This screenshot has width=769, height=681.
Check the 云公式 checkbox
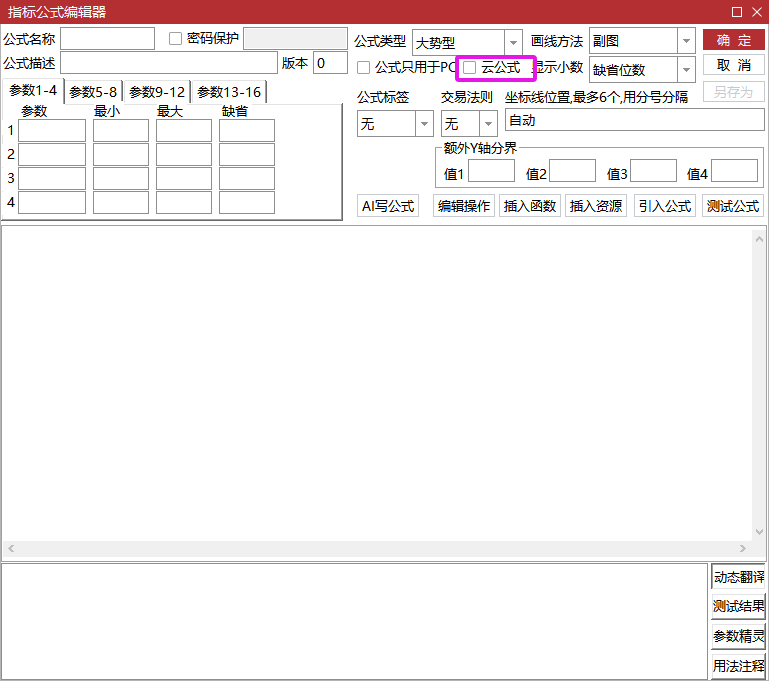[x=470, y=68]
